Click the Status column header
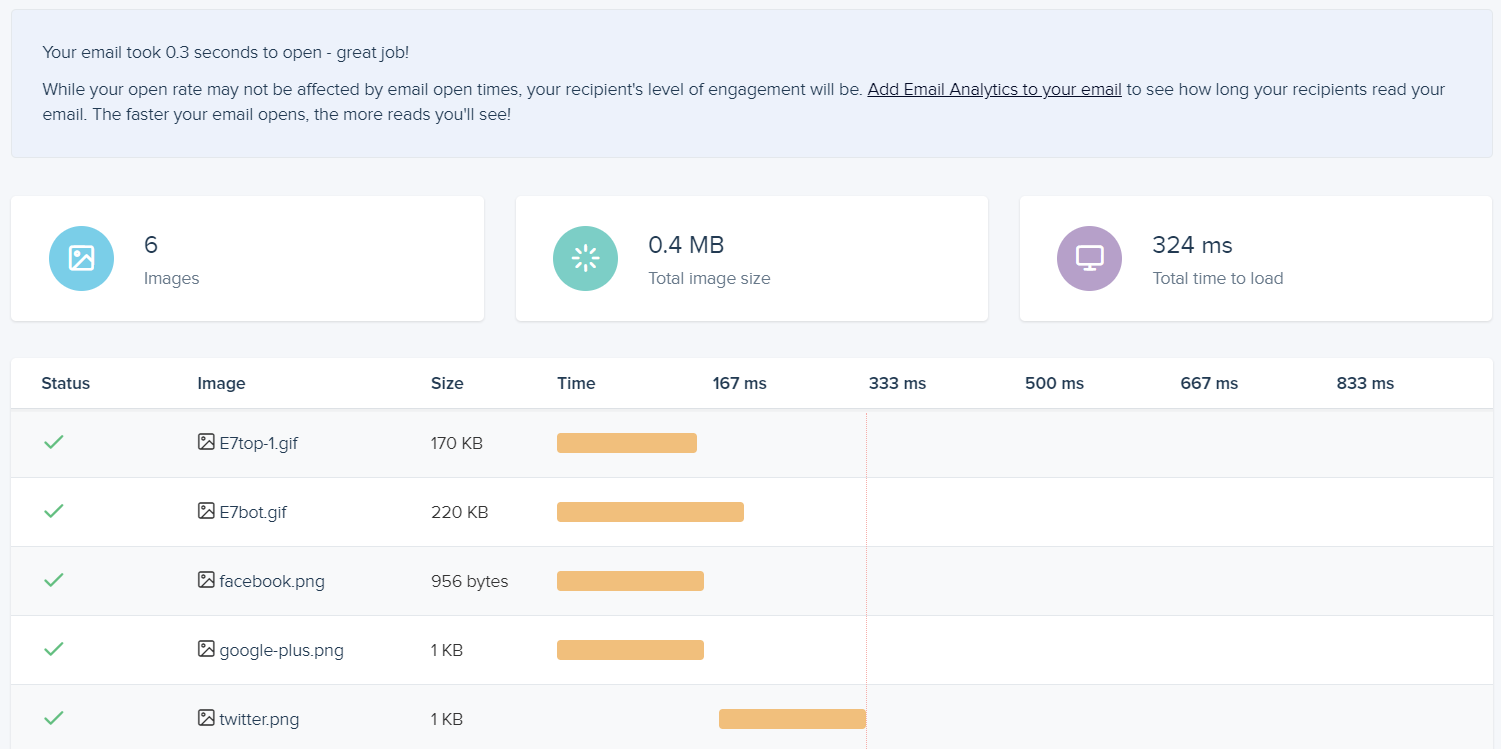This screenshot has height=749, width=1501. click(66, 383)
